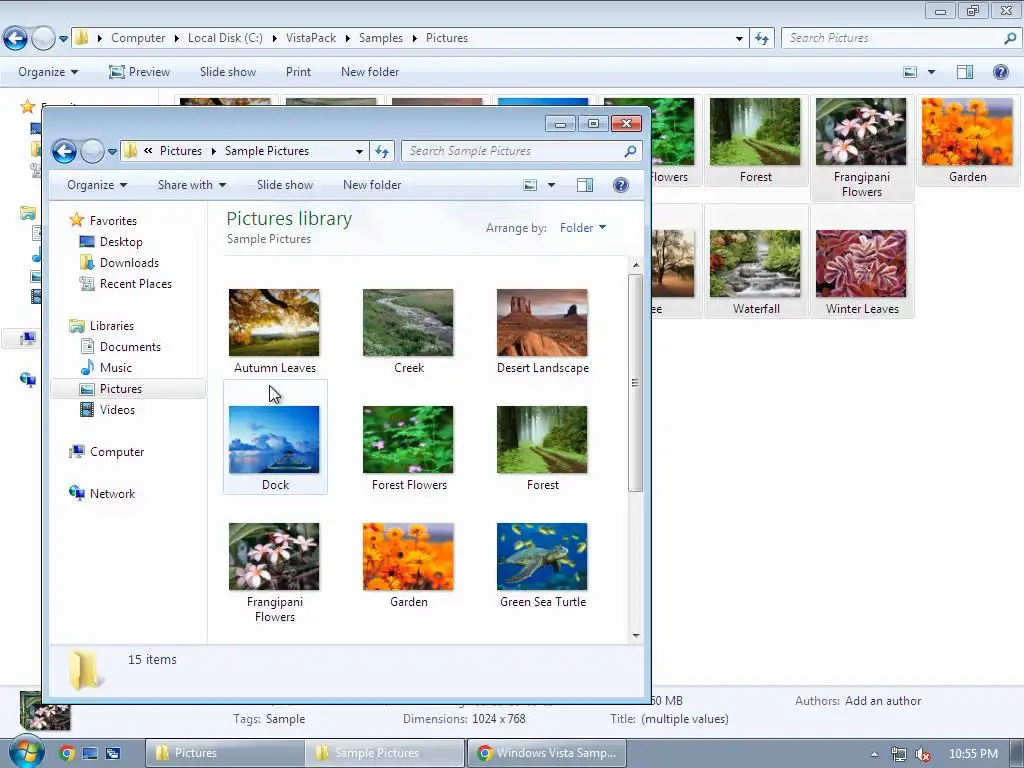Go forward in Sample Pictures window

click(x=92, y=152)
